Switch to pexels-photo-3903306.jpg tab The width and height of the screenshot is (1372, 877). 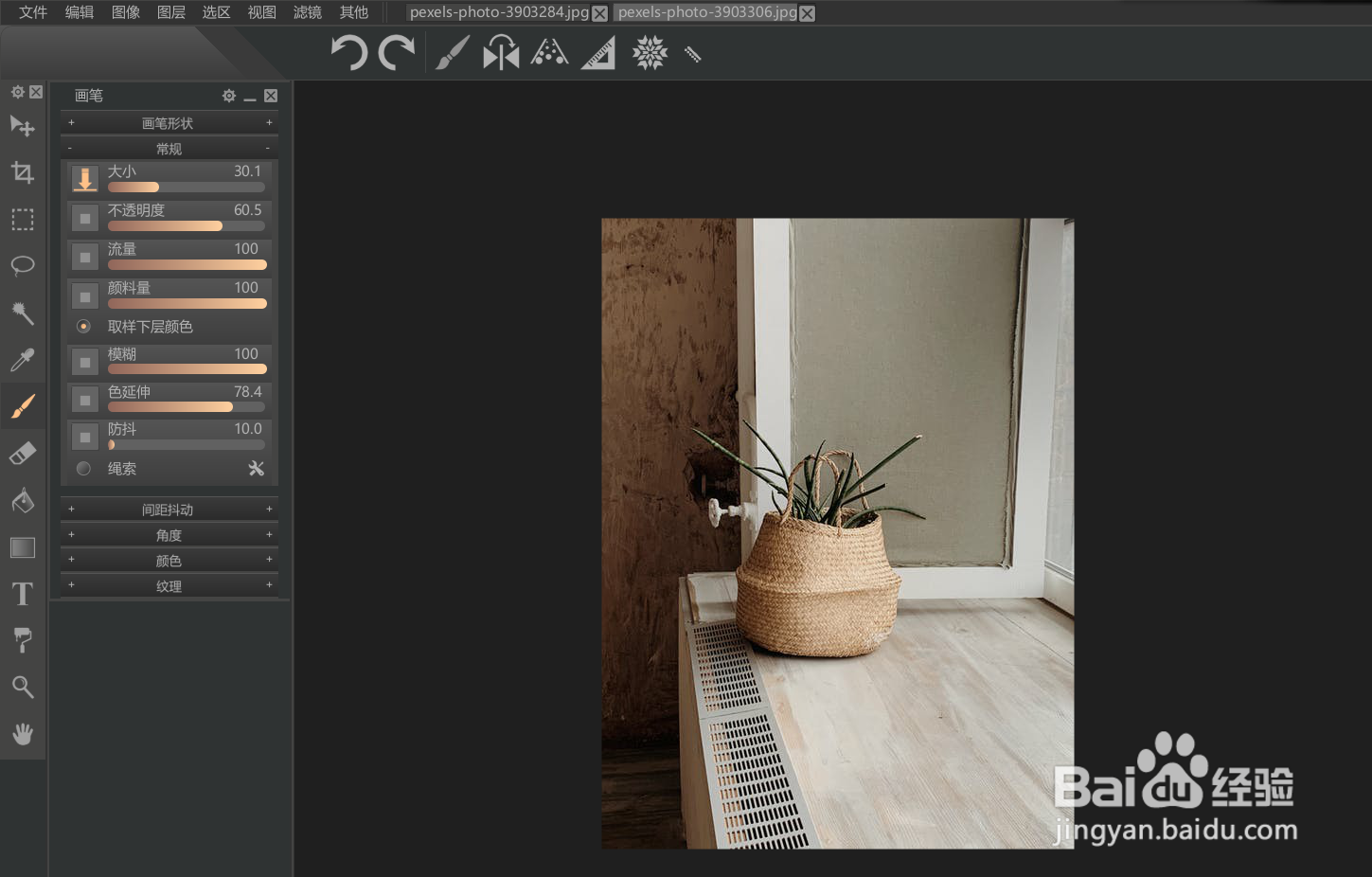point(707,12)
